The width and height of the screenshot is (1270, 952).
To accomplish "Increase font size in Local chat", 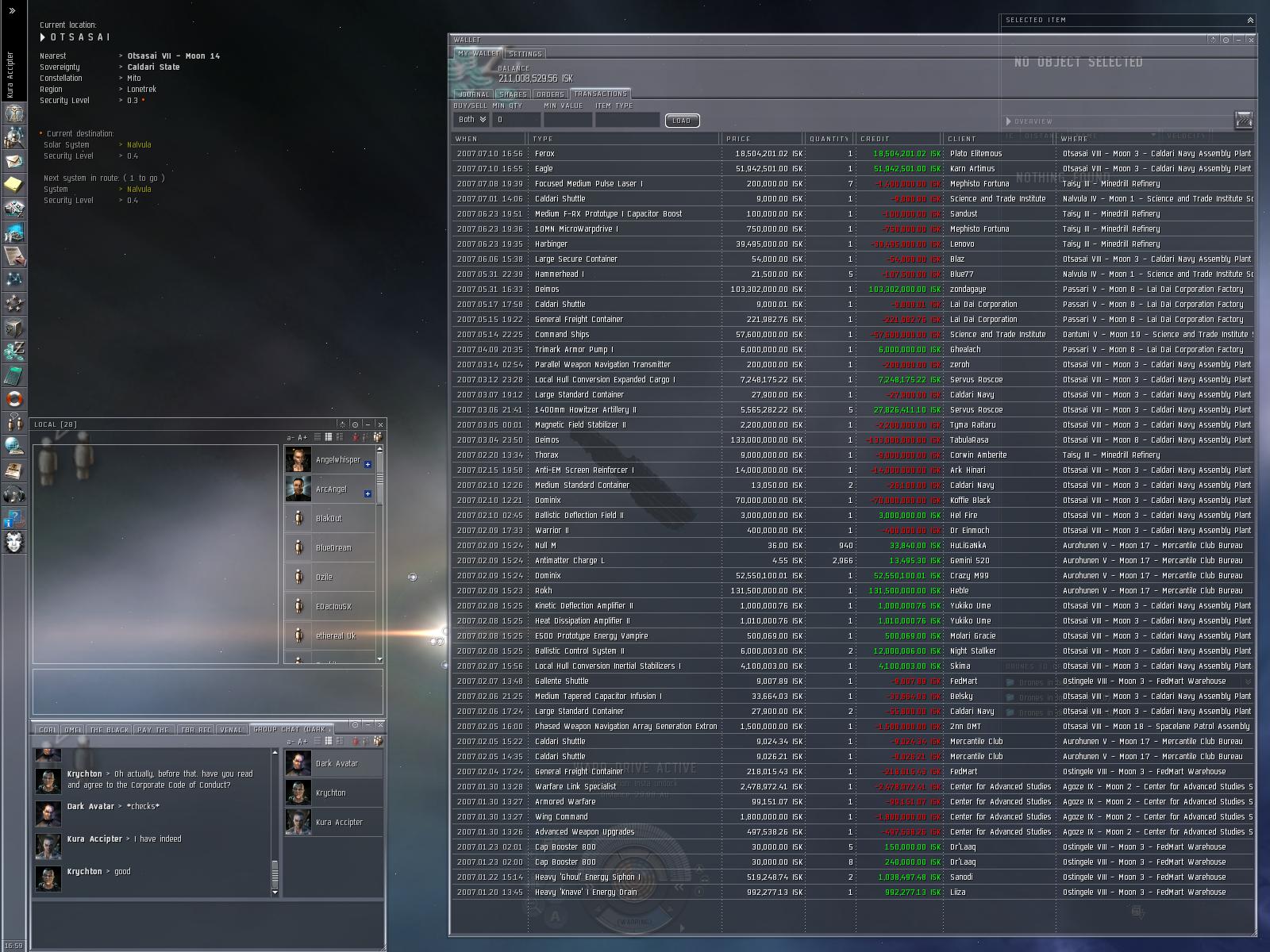I will [302, 437].
